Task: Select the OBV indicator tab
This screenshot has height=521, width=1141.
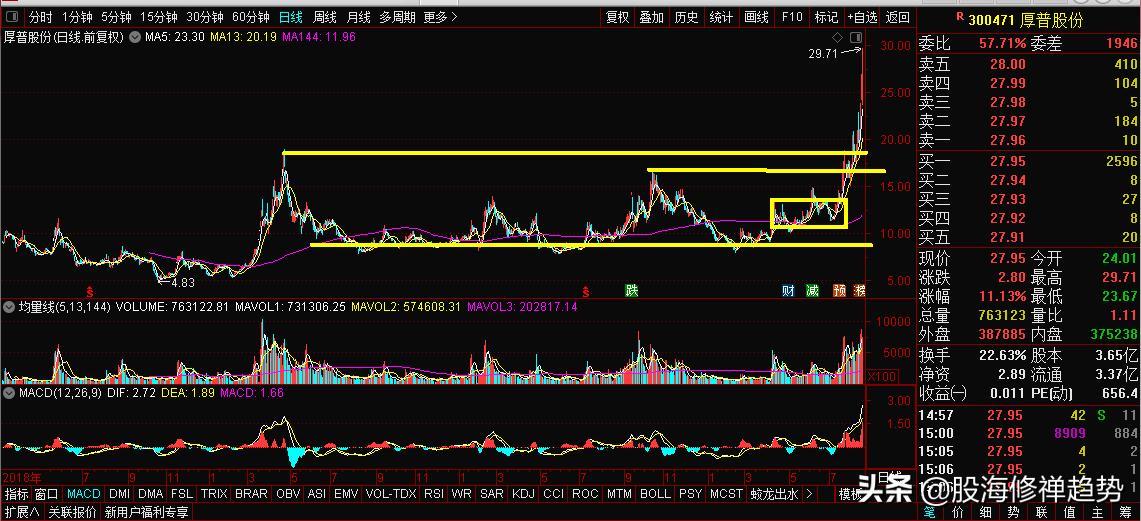Action: pyautogui.click(x=288, y=494)
